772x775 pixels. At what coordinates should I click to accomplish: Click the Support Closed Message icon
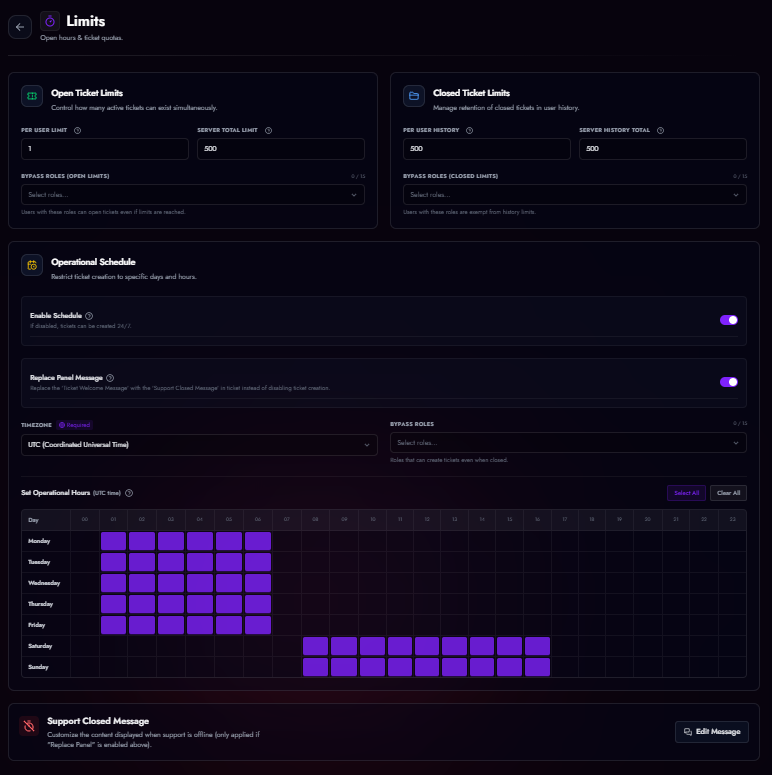click(29, 726)
